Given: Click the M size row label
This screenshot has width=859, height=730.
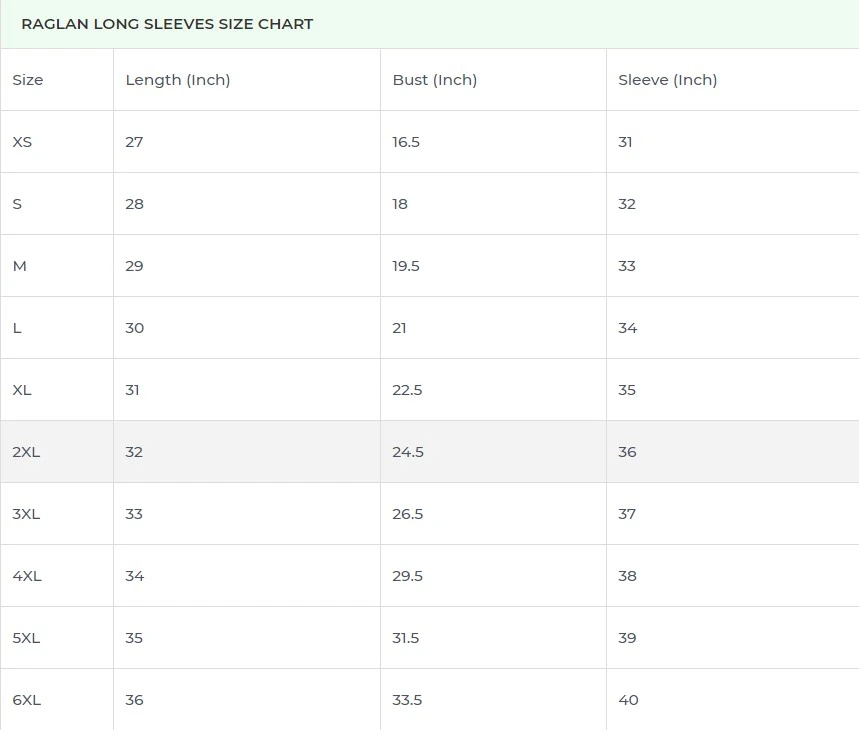Looking at the screenshot, I should pyautogui.click(x=19, y=266).
